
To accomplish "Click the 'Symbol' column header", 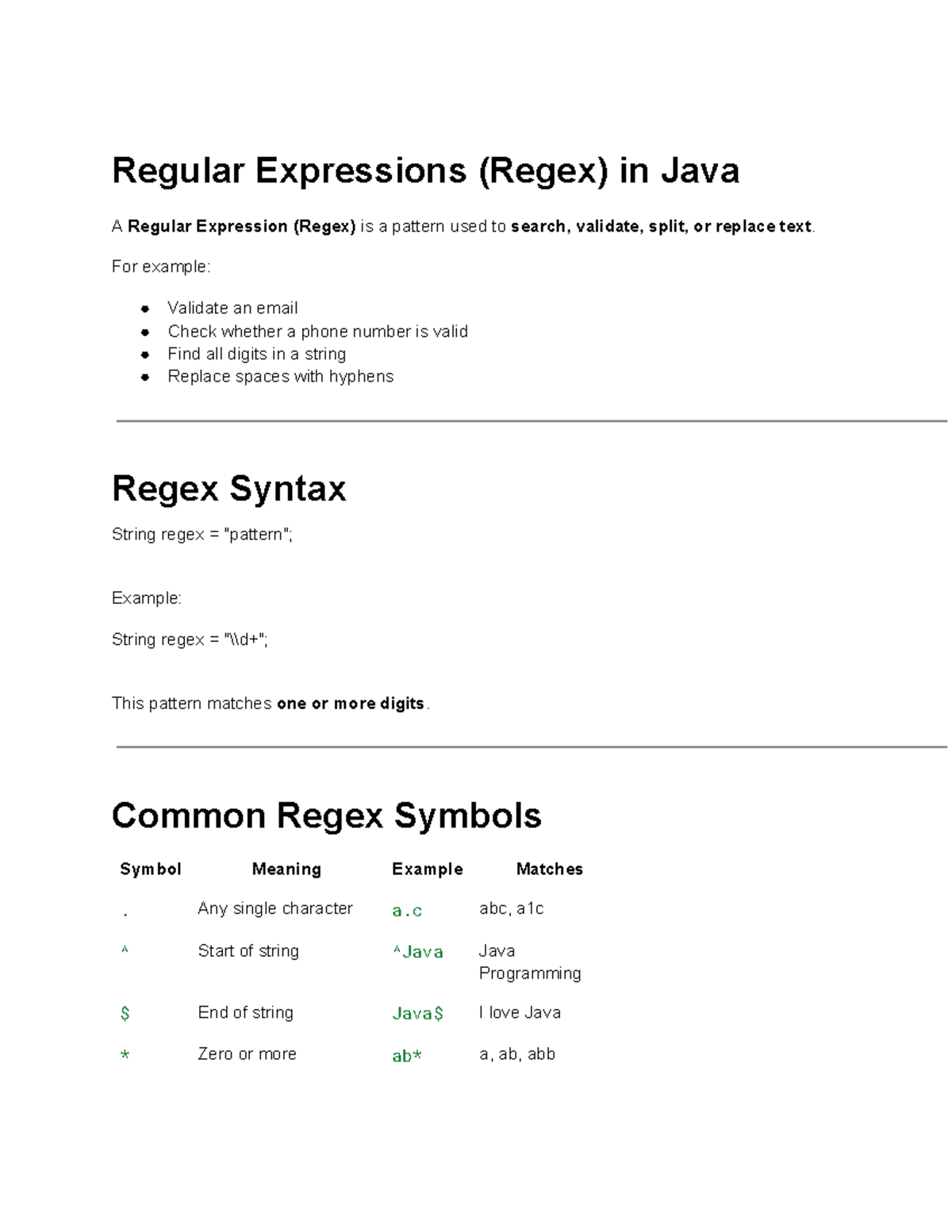I will [151, 869].
